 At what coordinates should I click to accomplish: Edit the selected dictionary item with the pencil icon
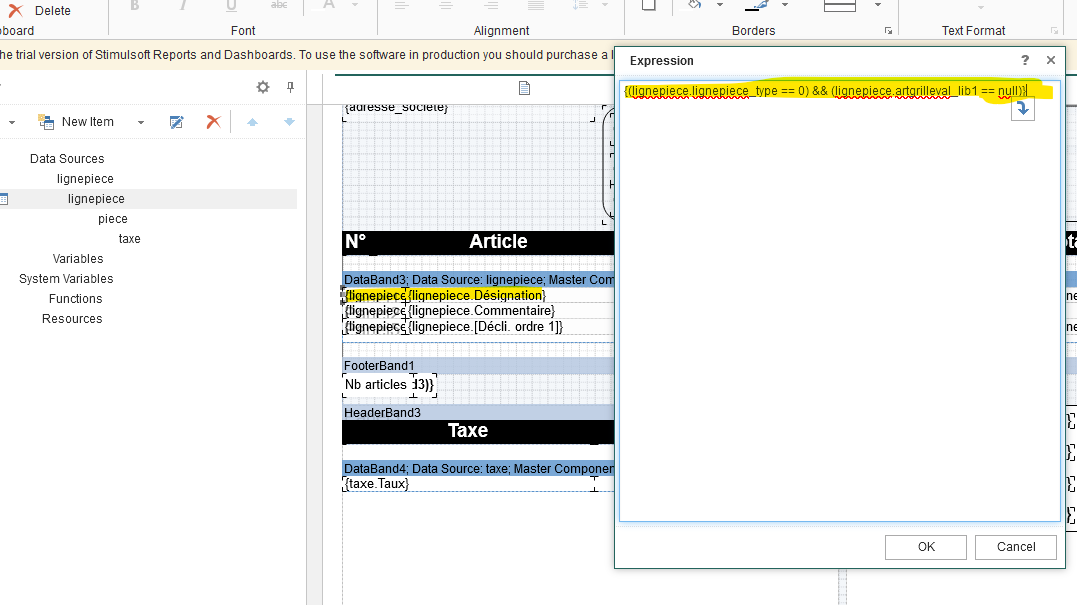[x=177, y=122]
